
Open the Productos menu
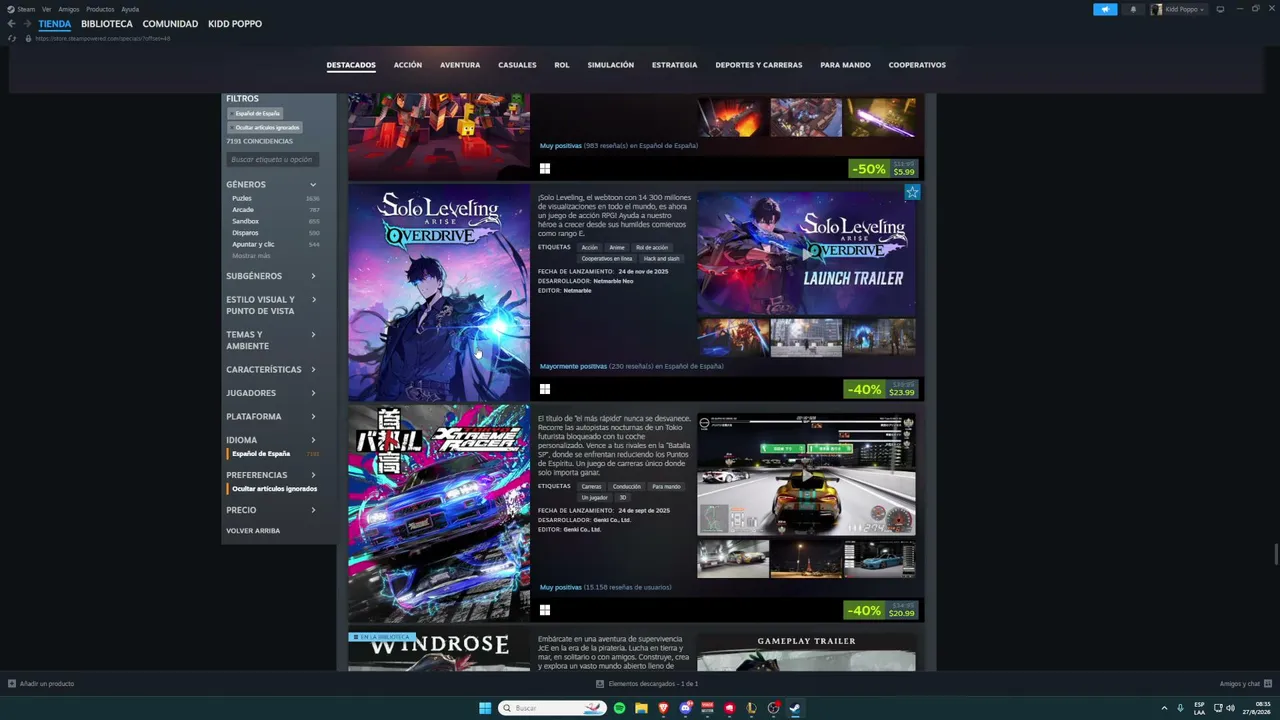[100, 9]
